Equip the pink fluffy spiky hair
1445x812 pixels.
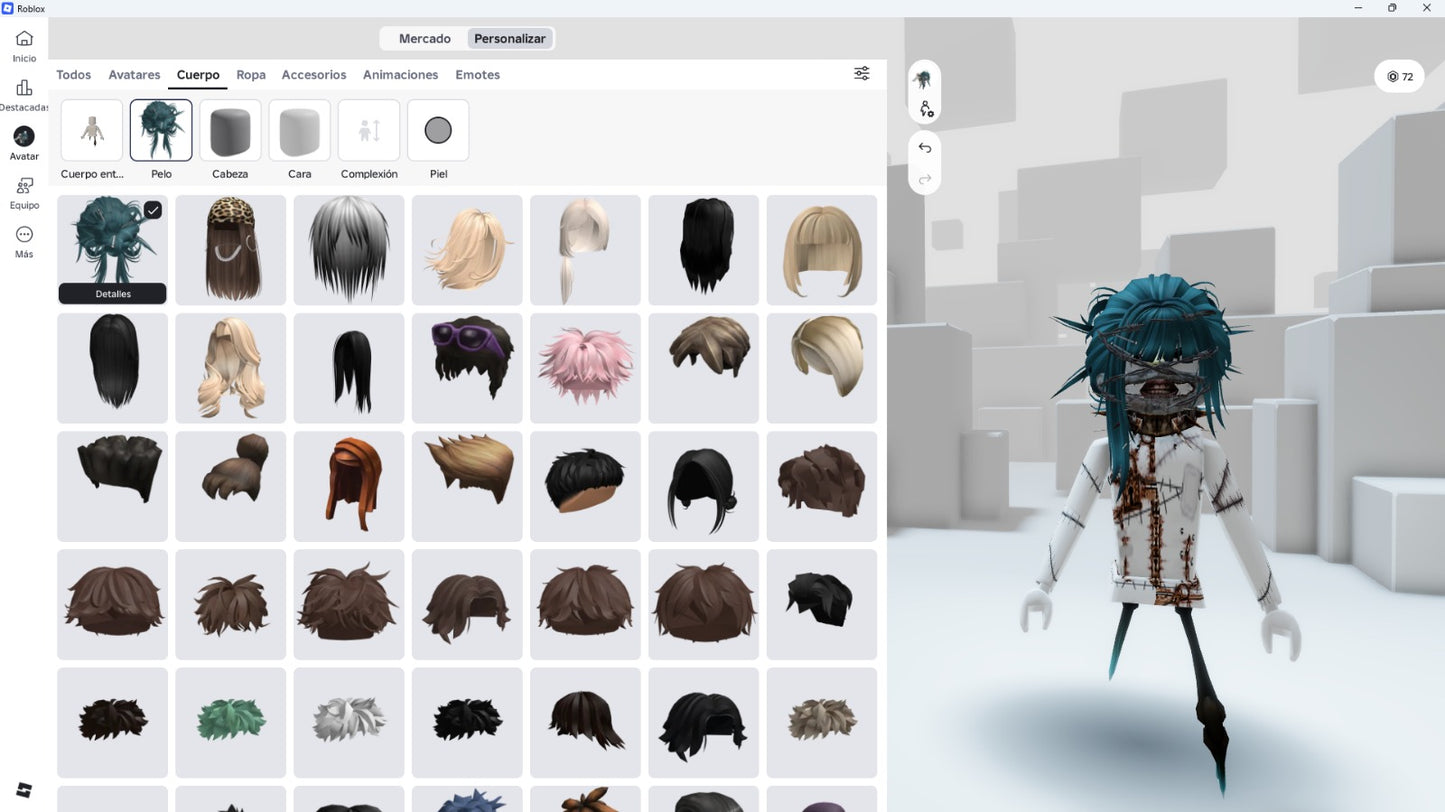pos(585,368)
